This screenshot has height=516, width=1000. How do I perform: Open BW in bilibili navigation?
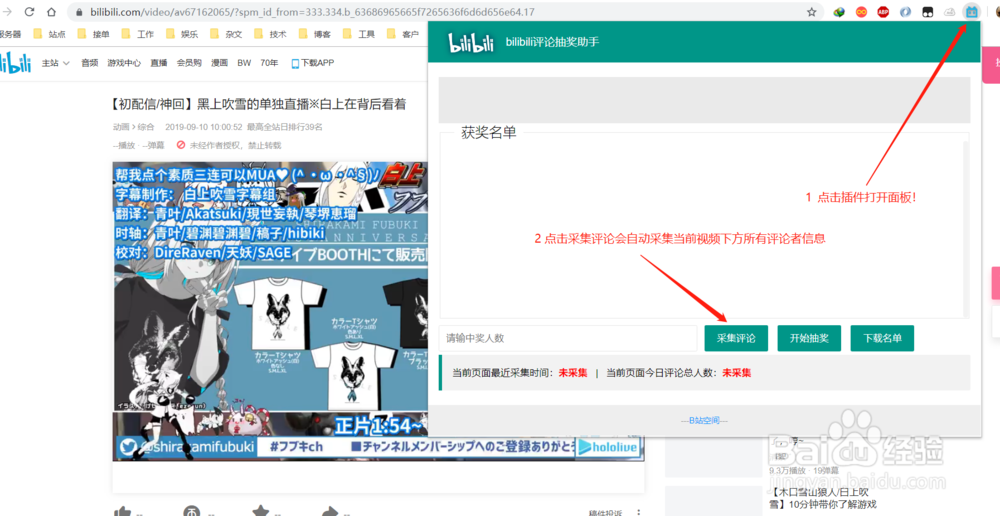click(244, 63)
